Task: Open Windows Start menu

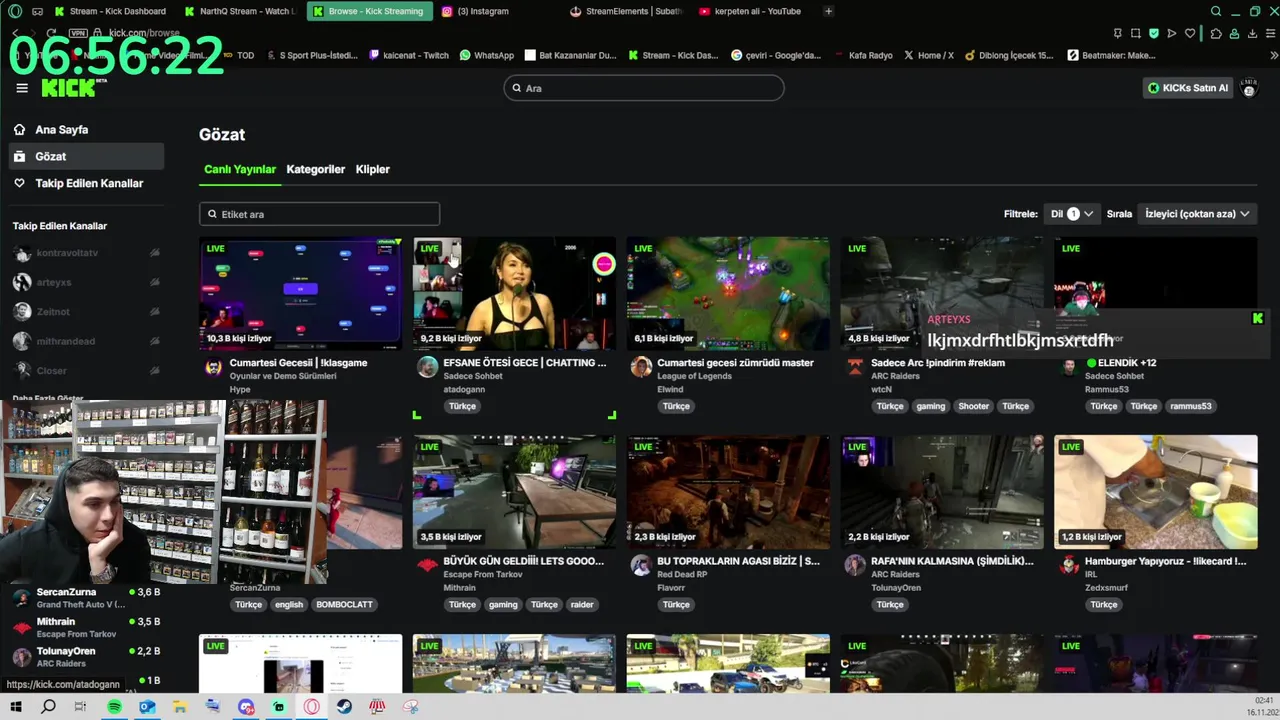Action: pos(16,707)
